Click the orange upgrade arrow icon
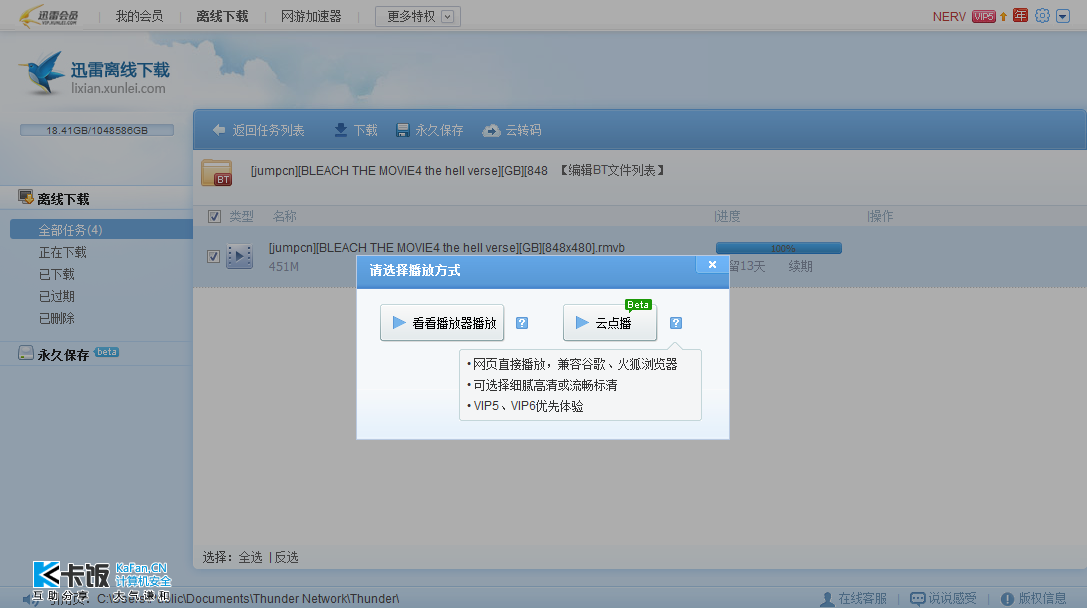 1003,17
